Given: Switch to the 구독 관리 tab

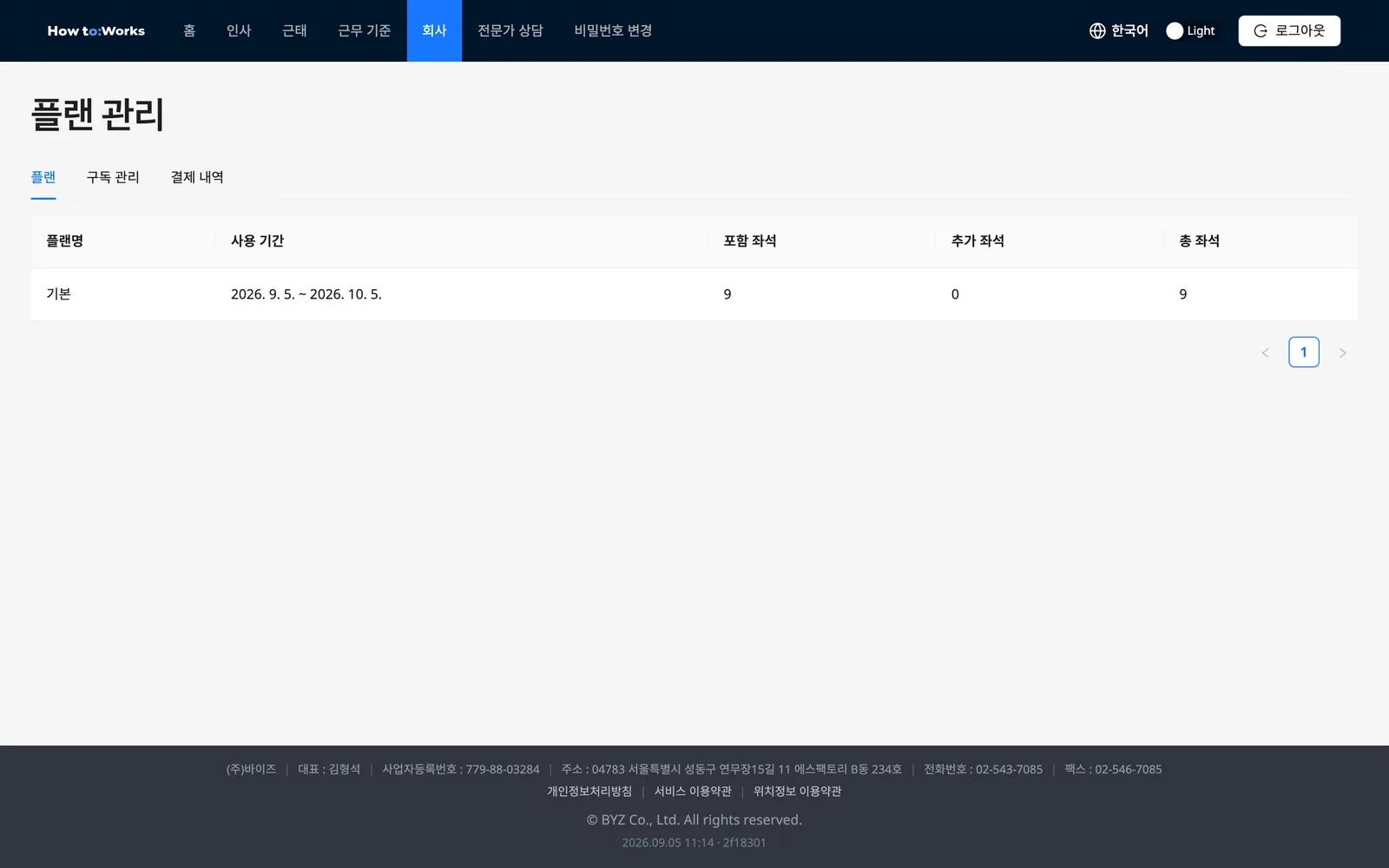Looking at the screenshot, I should 113,177.
